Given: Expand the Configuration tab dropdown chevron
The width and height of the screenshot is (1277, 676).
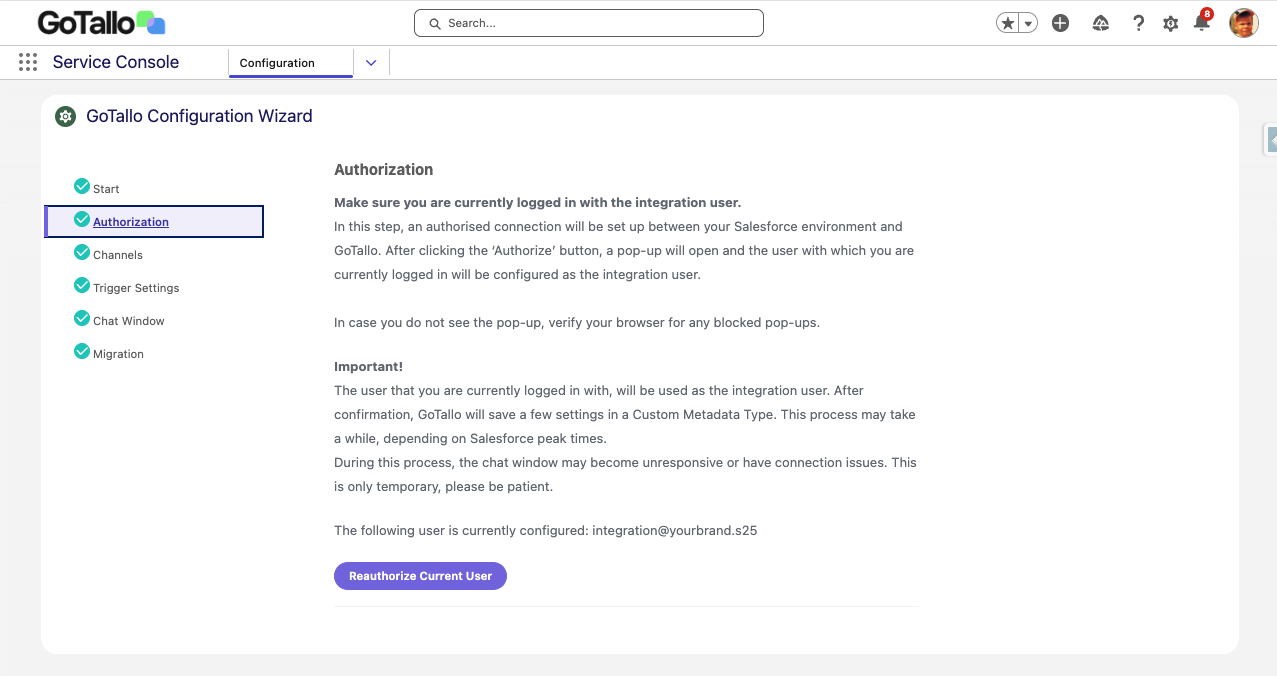Looking at the screenshot, I should pyautogui.click(x=371, y=62).
